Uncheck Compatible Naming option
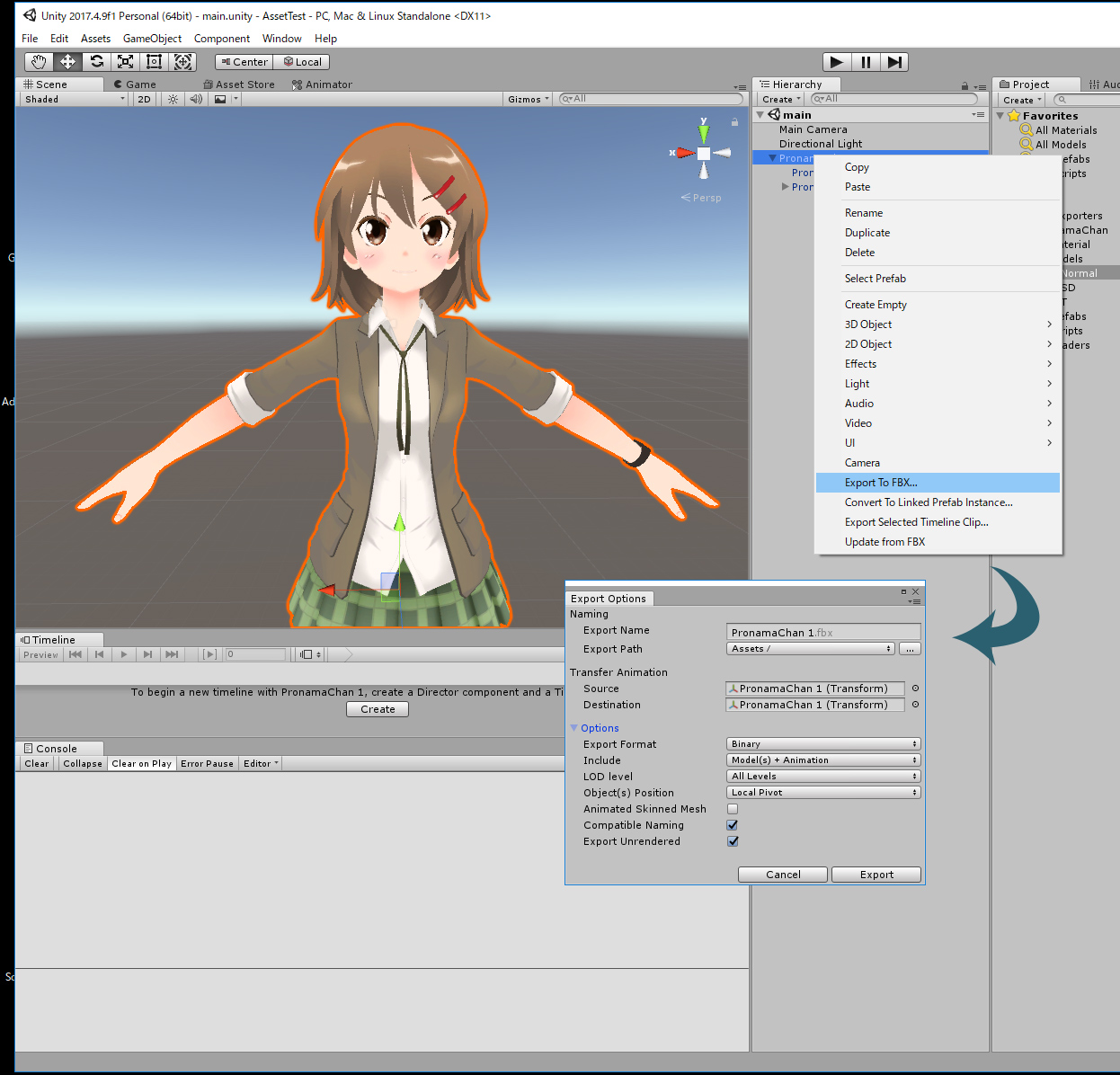 [733, 825]
